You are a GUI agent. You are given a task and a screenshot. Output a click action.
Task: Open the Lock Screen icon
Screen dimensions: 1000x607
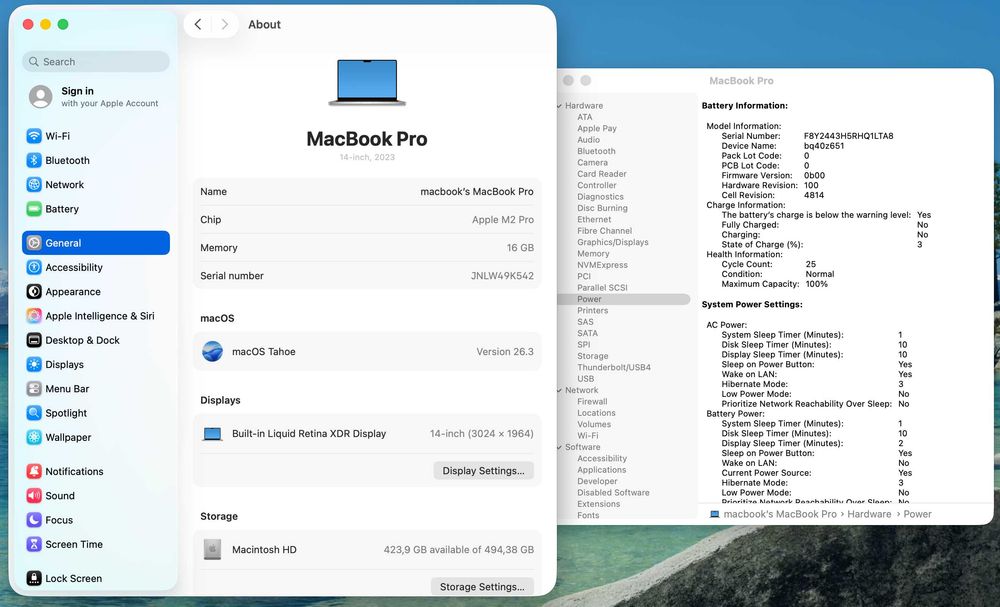34,578
